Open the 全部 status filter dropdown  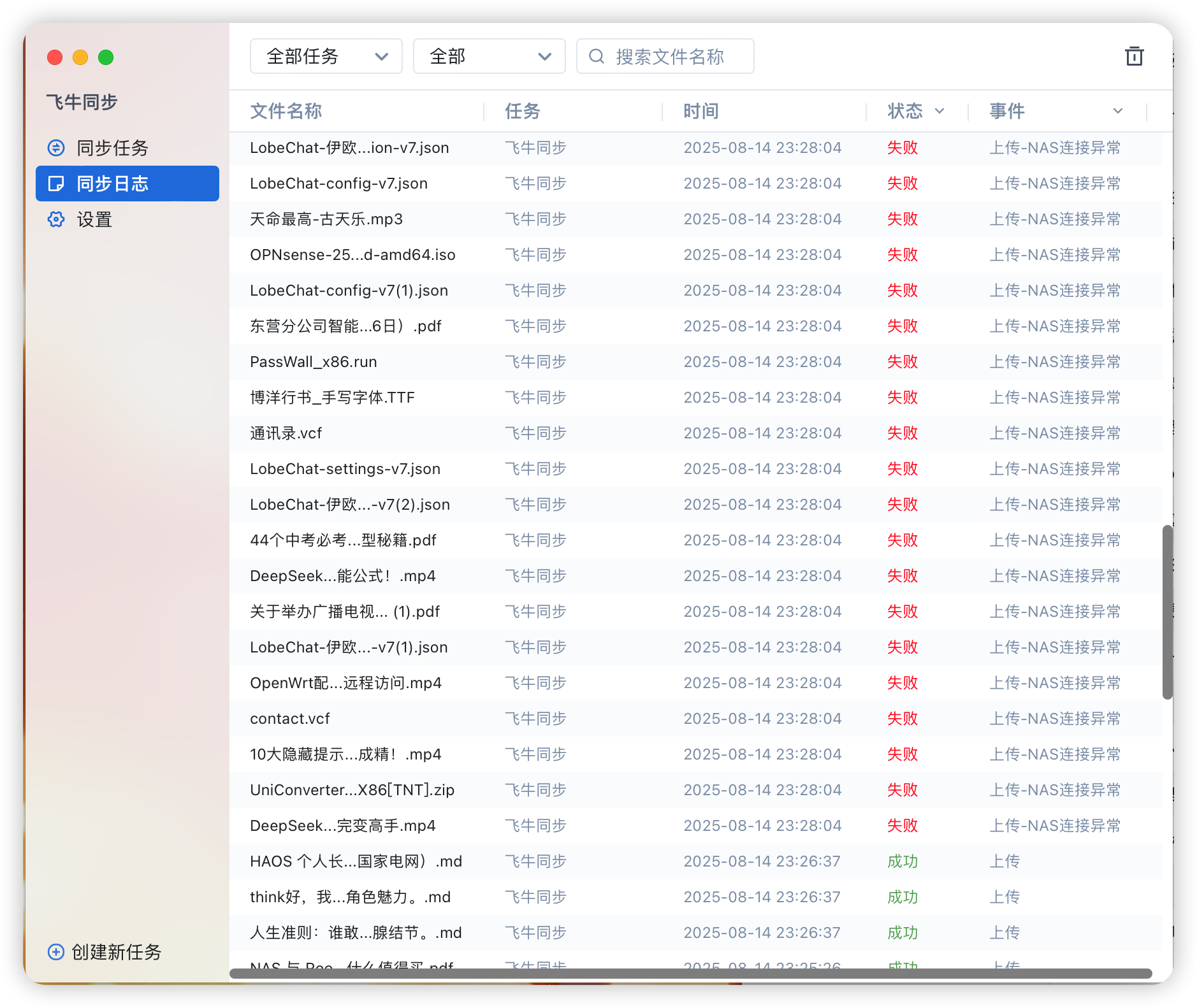(489, 56)
